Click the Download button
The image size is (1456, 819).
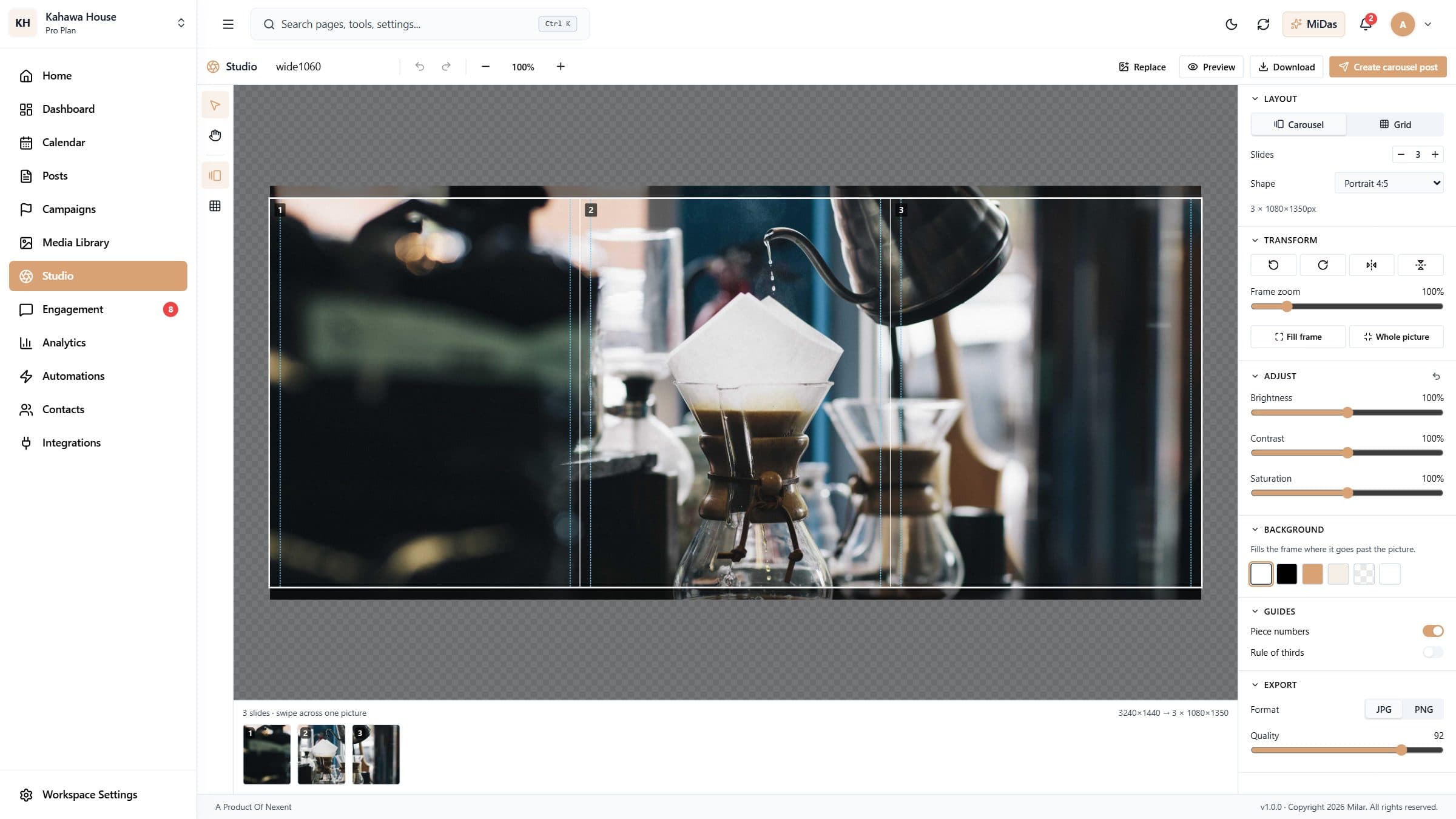tap(1286, 67)
